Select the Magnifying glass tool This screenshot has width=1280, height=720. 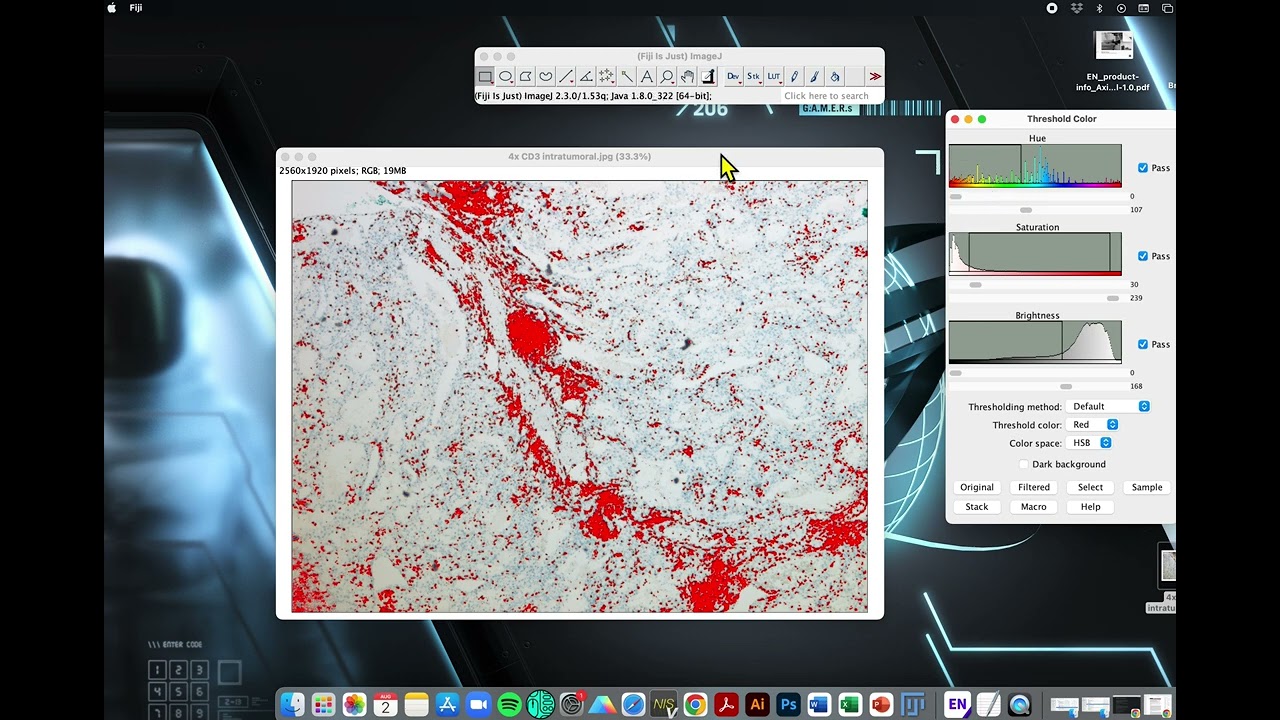click(667, 76)
